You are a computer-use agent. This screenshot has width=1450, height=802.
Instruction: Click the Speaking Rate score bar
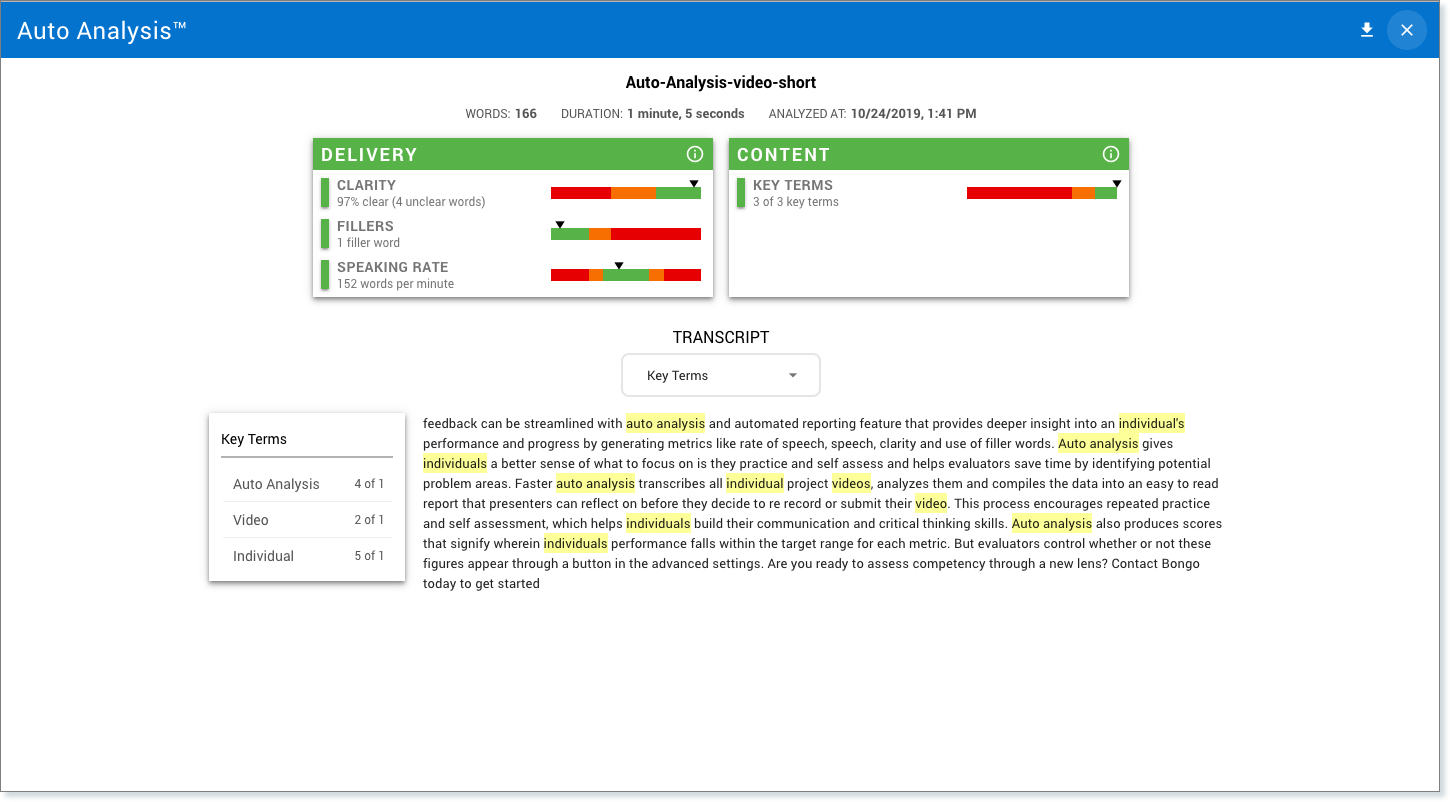(x=625, y=275)
